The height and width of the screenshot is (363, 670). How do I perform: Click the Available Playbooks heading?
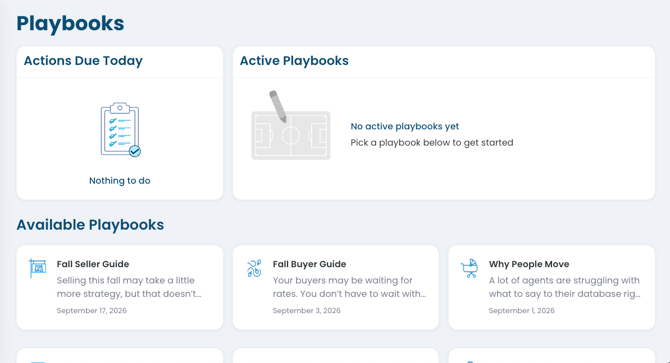click(x=90, y=225)
